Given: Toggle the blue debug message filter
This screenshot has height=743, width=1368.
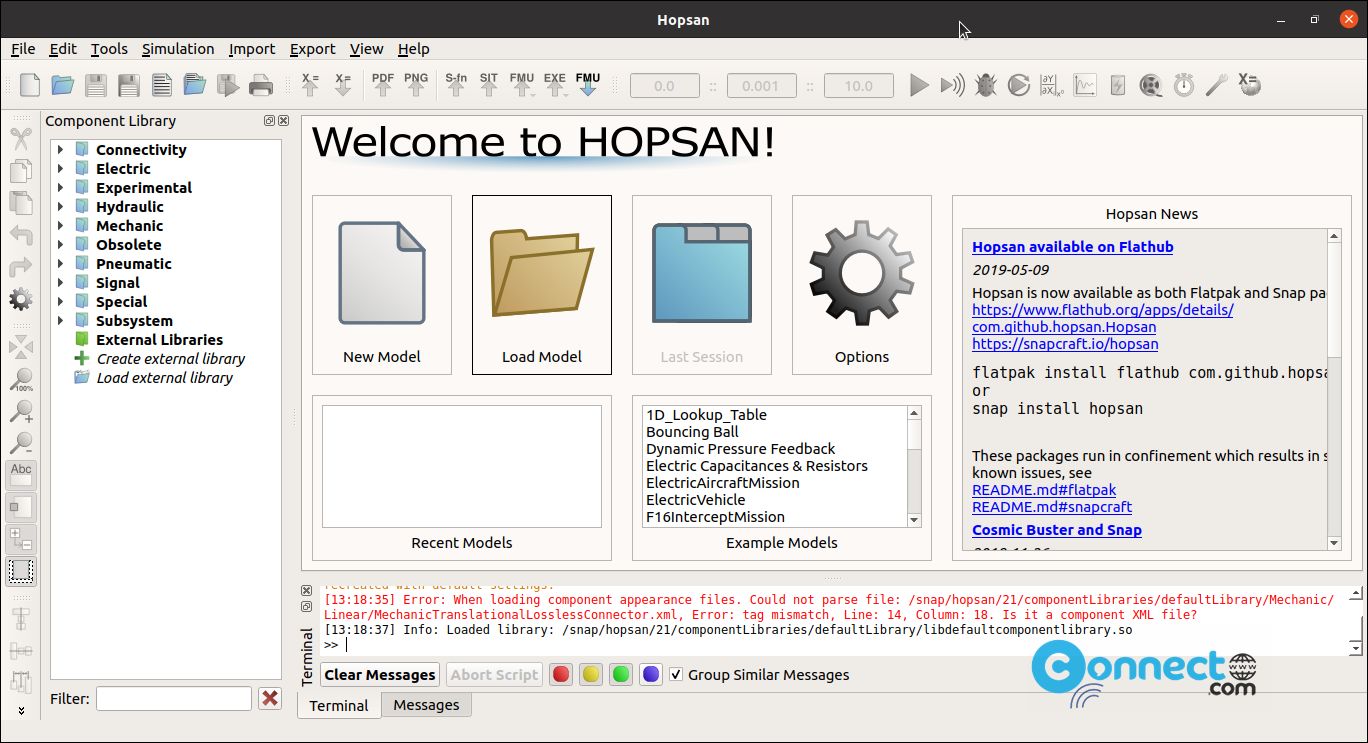Looking at the screenshot, I should [x=651, y=674].
